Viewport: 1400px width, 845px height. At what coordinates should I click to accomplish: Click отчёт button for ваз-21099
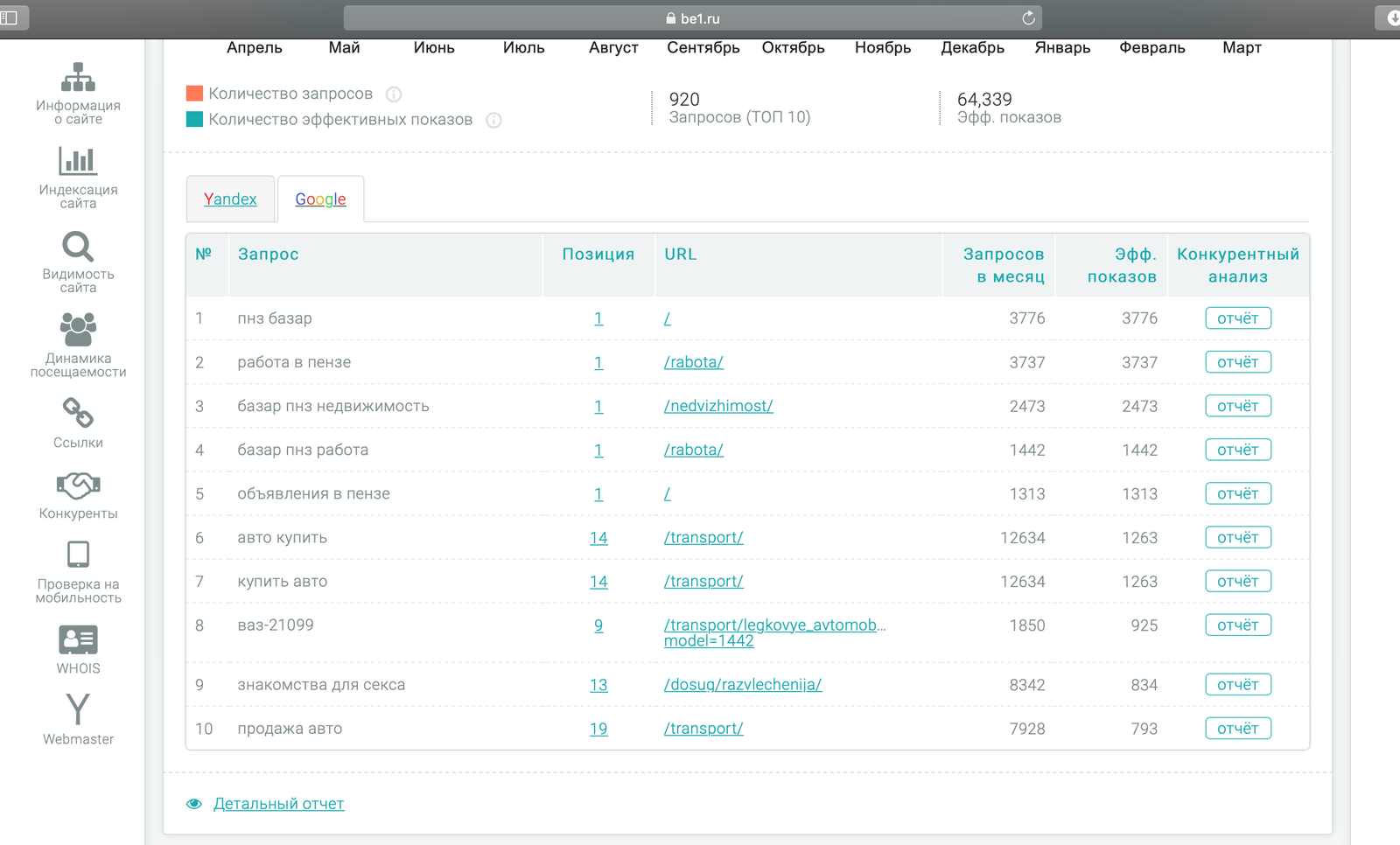1238,625
